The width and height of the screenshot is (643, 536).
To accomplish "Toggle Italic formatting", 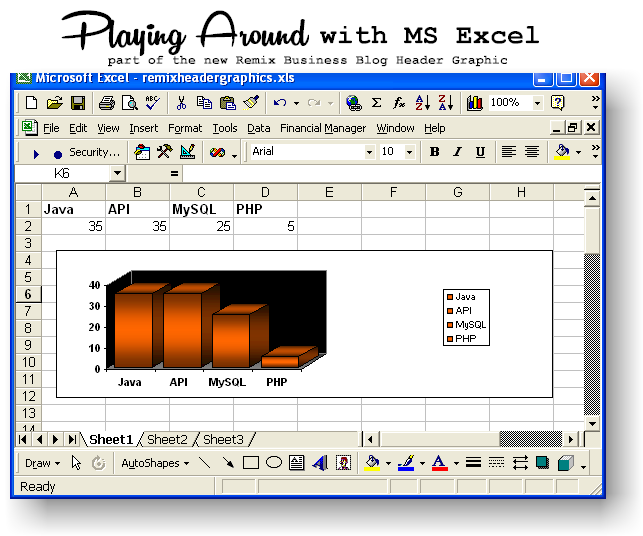I will [457, 152].
